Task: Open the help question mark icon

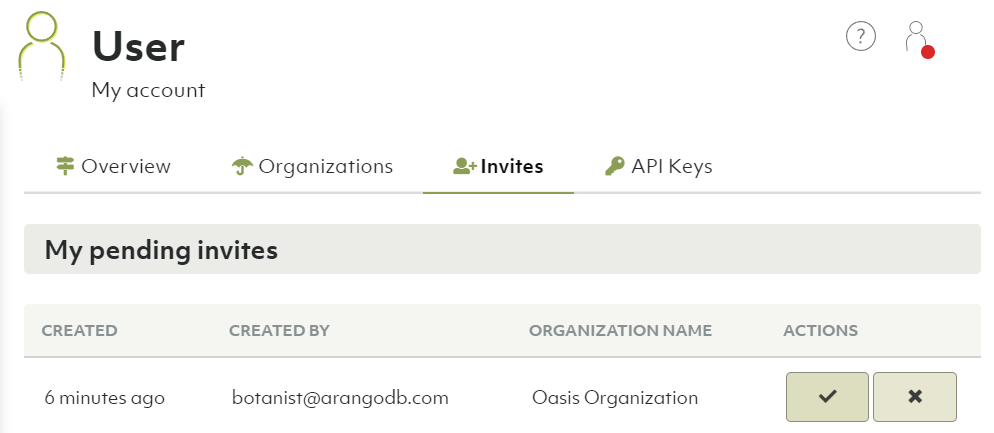Action: tap(860, 37)
